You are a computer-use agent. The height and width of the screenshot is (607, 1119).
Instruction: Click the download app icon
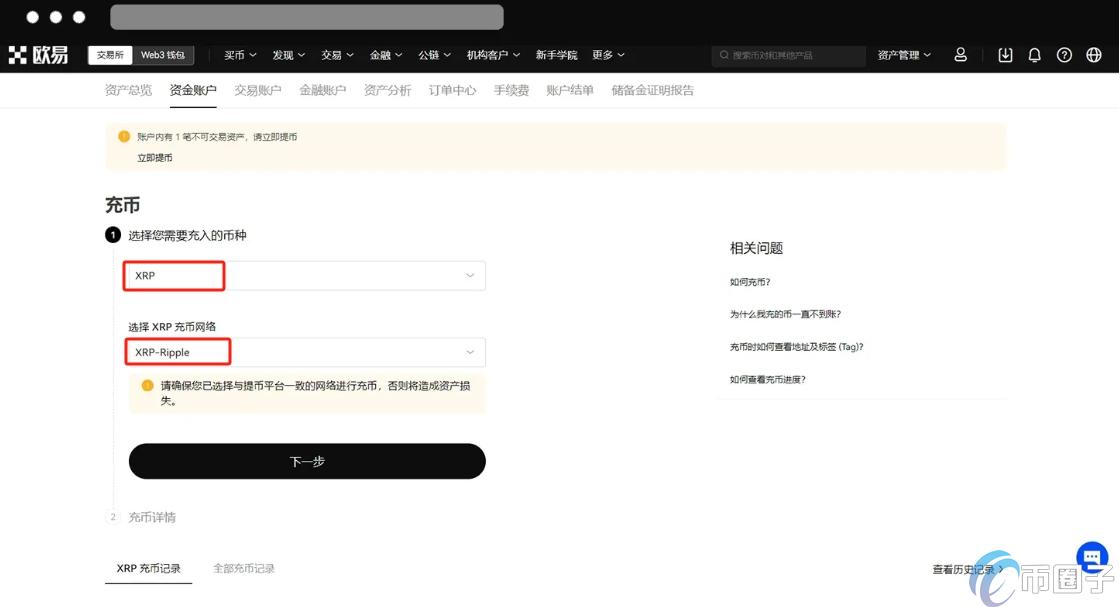[1005, 54]
